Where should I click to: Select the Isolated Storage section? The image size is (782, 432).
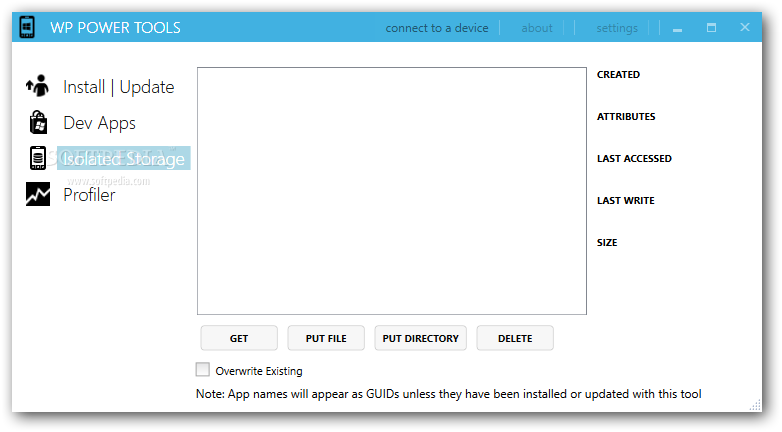click(123, 159)
